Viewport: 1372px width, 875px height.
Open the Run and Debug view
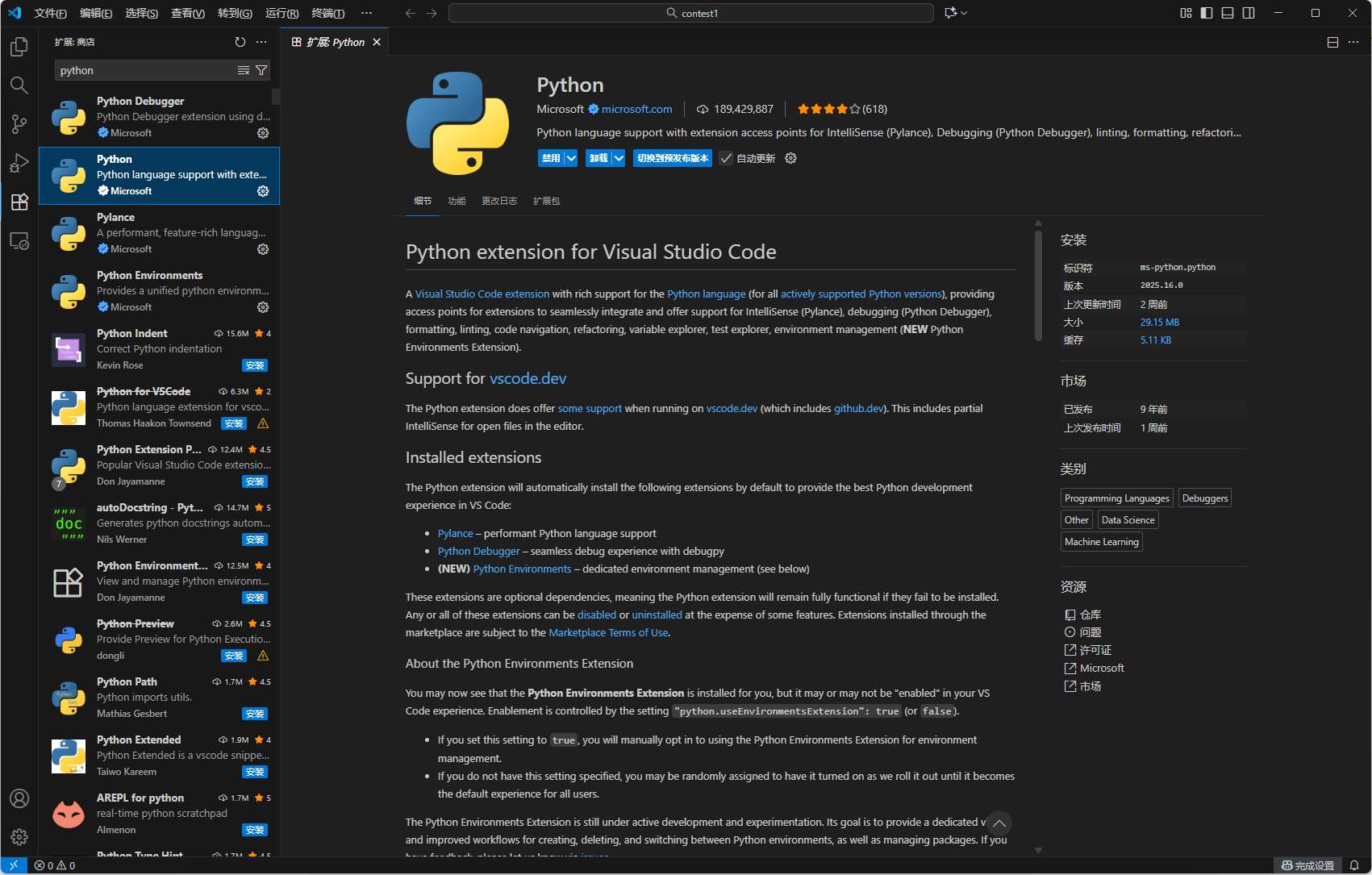[19, 163]
